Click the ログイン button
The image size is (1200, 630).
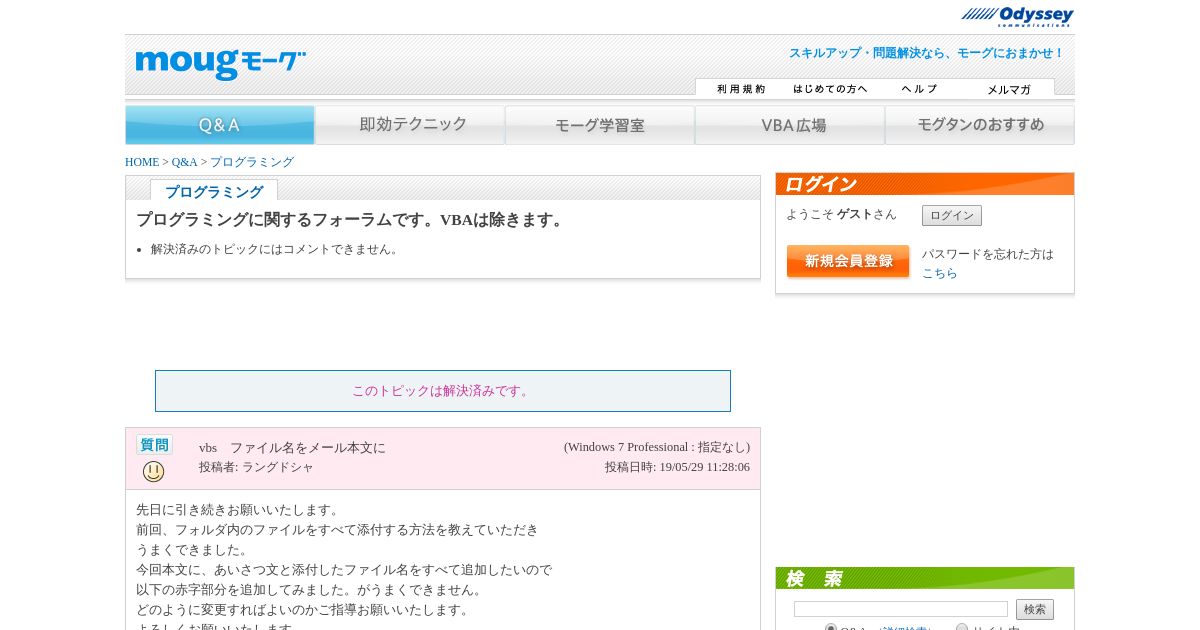coord(952,215)
